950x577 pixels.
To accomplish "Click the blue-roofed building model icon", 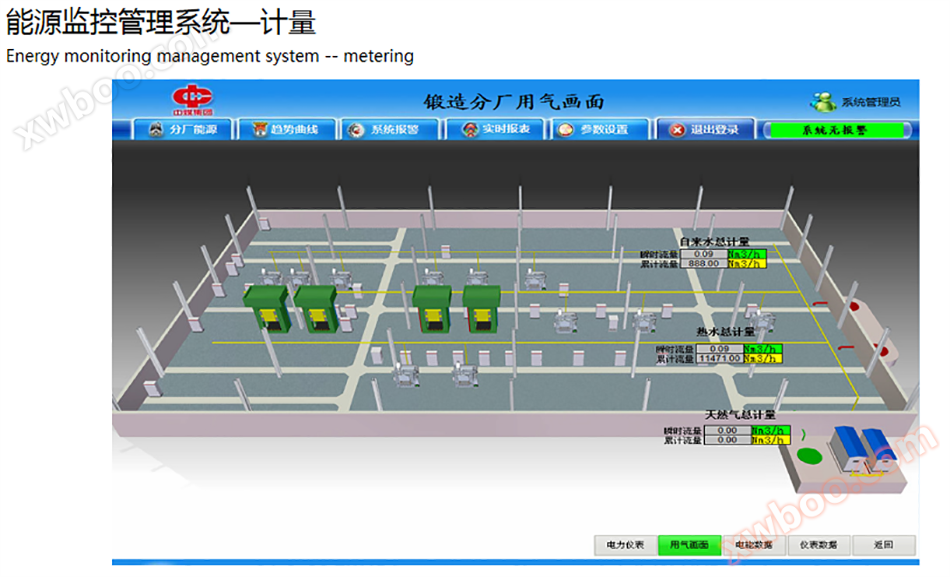I will [x=863, y=449].
